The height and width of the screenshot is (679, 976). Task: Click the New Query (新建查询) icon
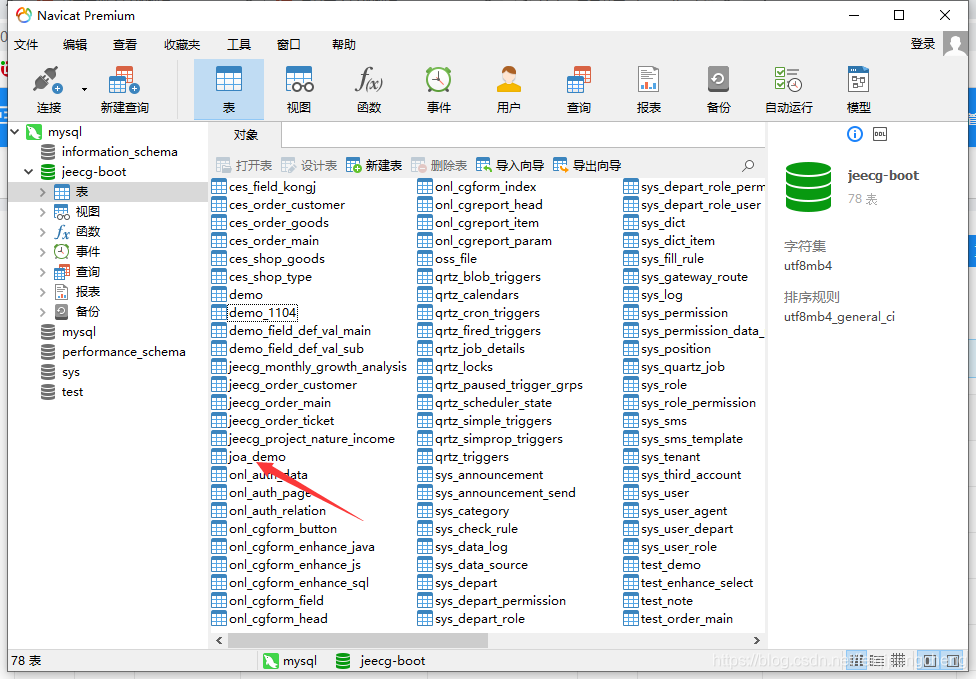(x=124, y=90)
